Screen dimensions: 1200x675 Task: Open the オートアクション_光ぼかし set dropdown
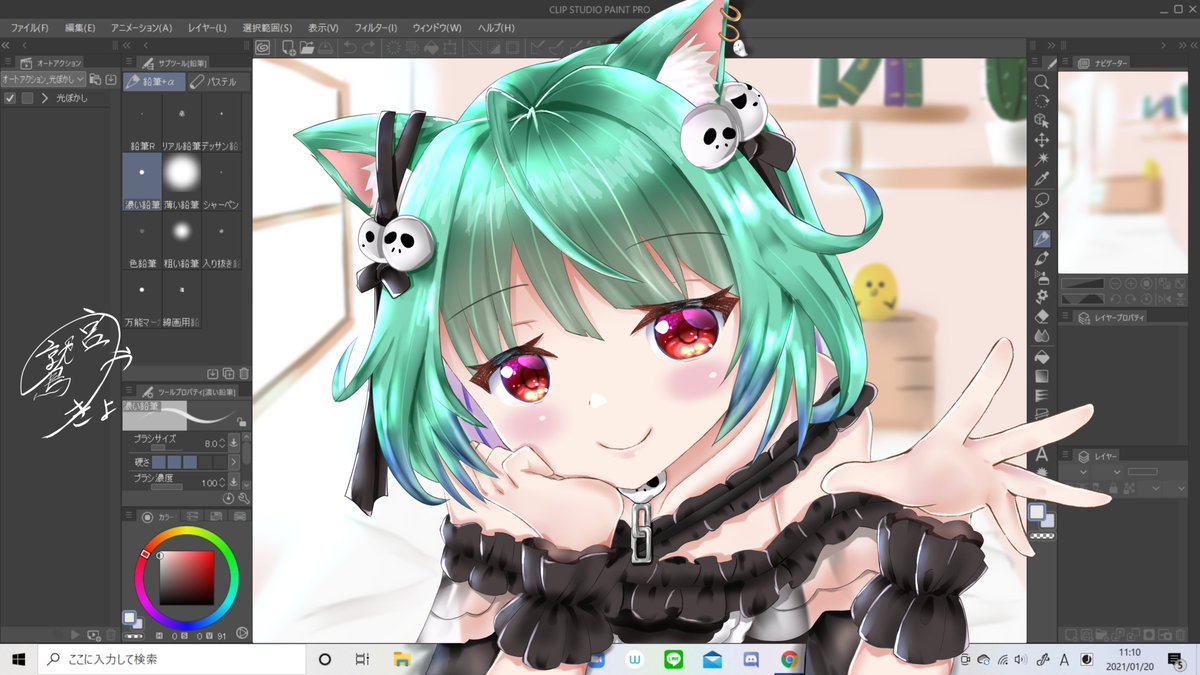click(x=43, y=78)
